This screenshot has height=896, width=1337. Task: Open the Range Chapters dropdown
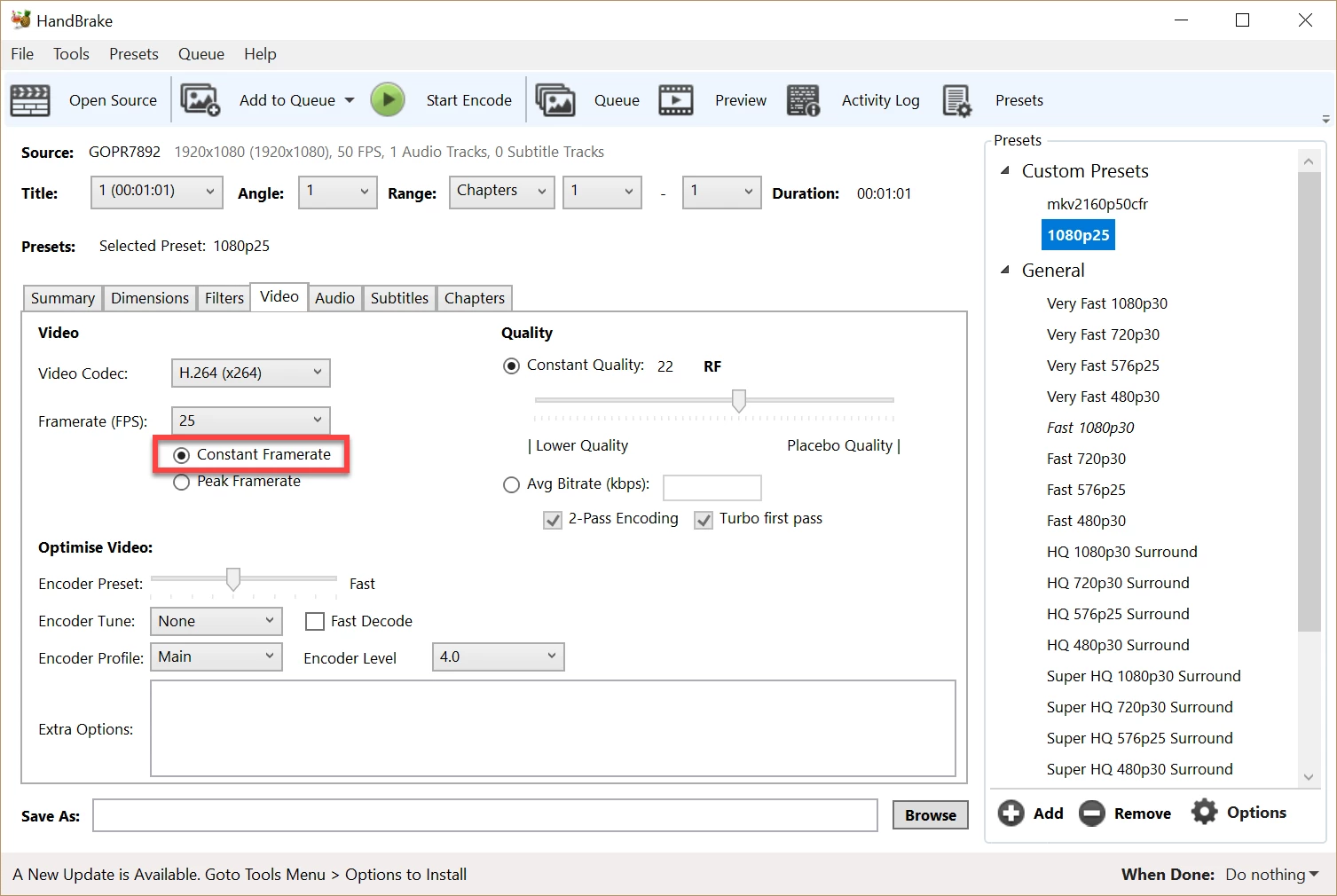coord(501,192)
